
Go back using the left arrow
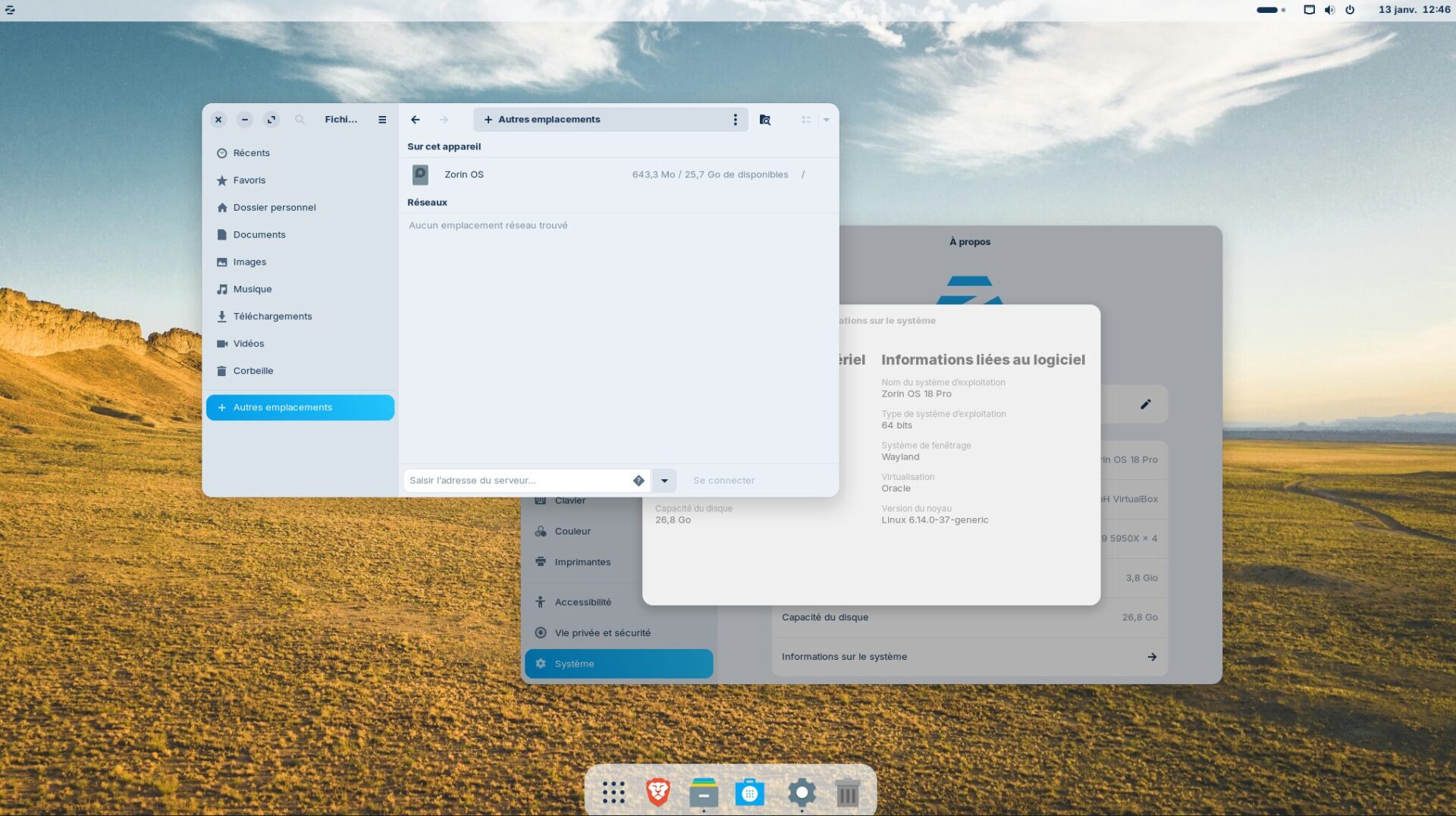click(416, 120)
